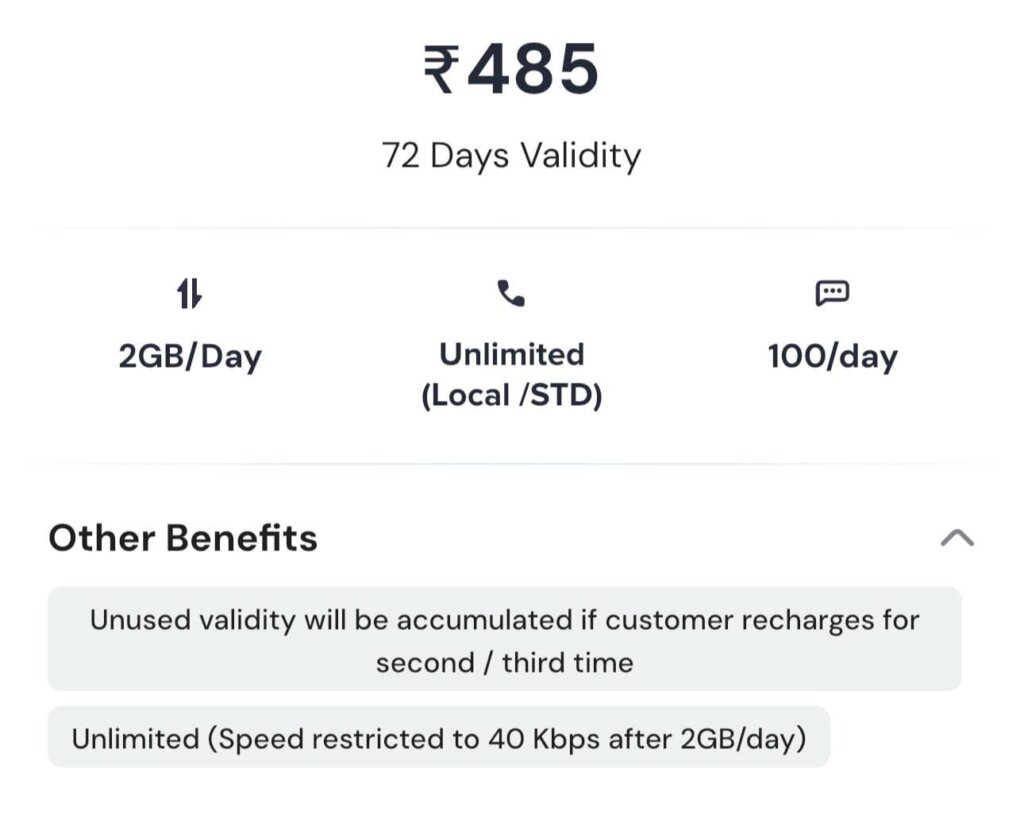Tap the 485 price amount
The width and height of the screenshot is (1024, 826).
point(532,69)
